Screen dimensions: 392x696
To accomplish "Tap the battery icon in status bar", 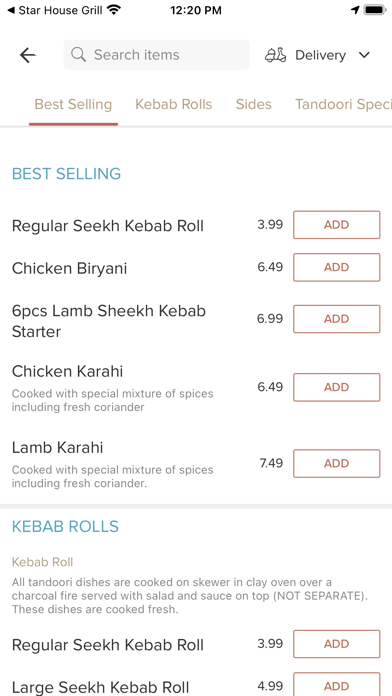I will (375, 10).
